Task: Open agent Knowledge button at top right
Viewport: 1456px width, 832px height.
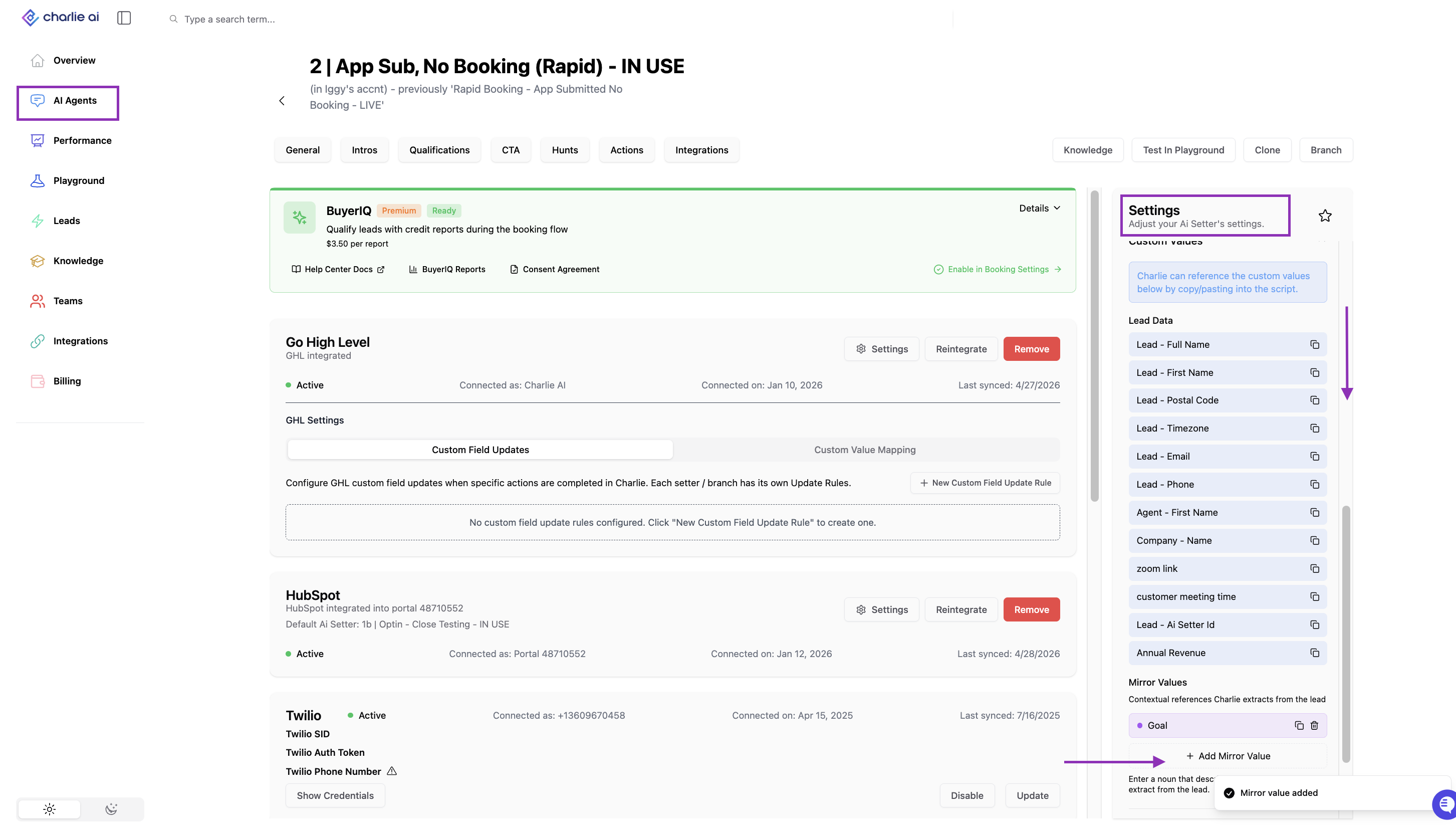Action: tap(1088, 150)
